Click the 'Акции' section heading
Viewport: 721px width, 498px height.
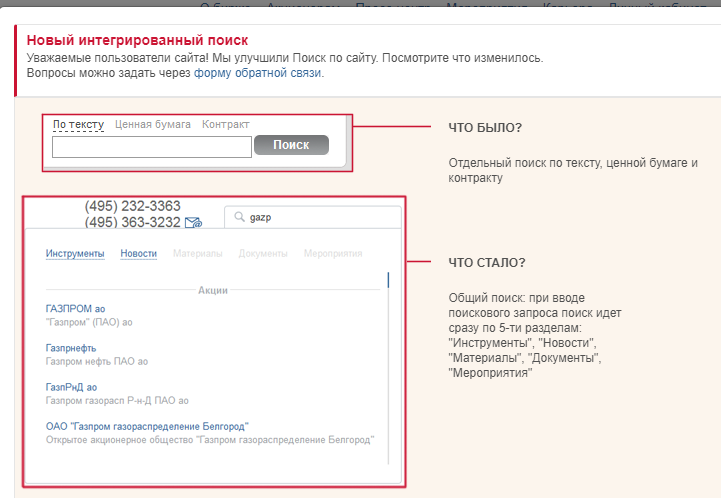[x=213, y=290]
